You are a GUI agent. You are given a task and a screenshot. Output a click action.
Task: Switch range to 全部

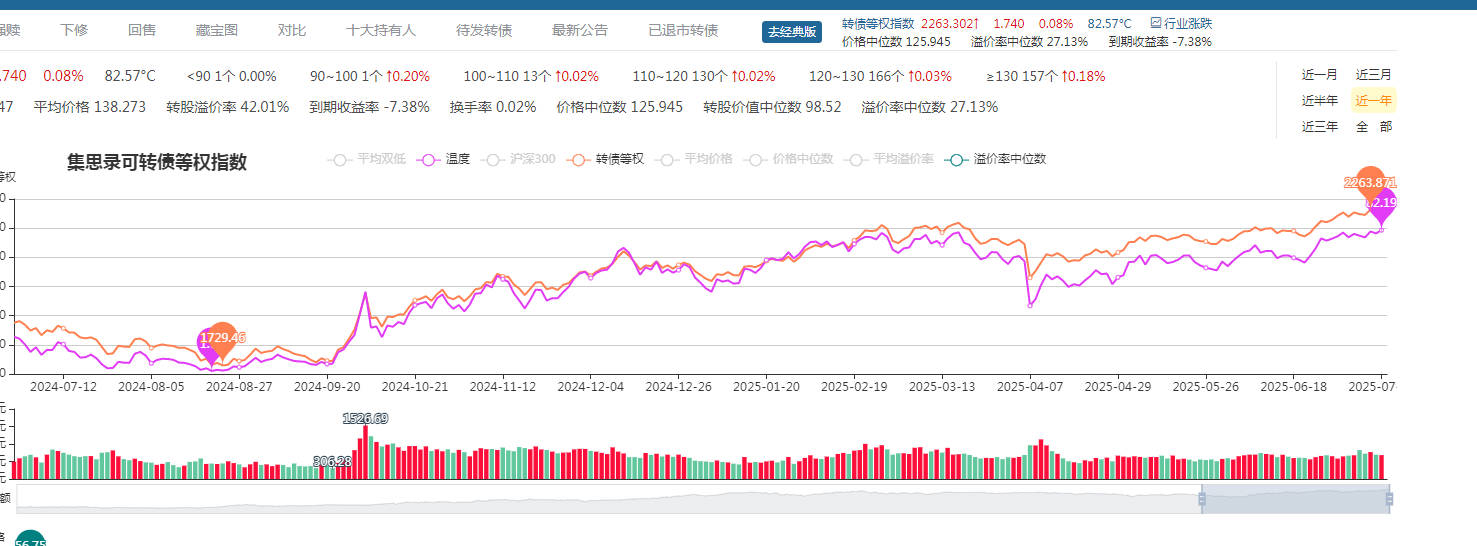tap(1373, 127)
